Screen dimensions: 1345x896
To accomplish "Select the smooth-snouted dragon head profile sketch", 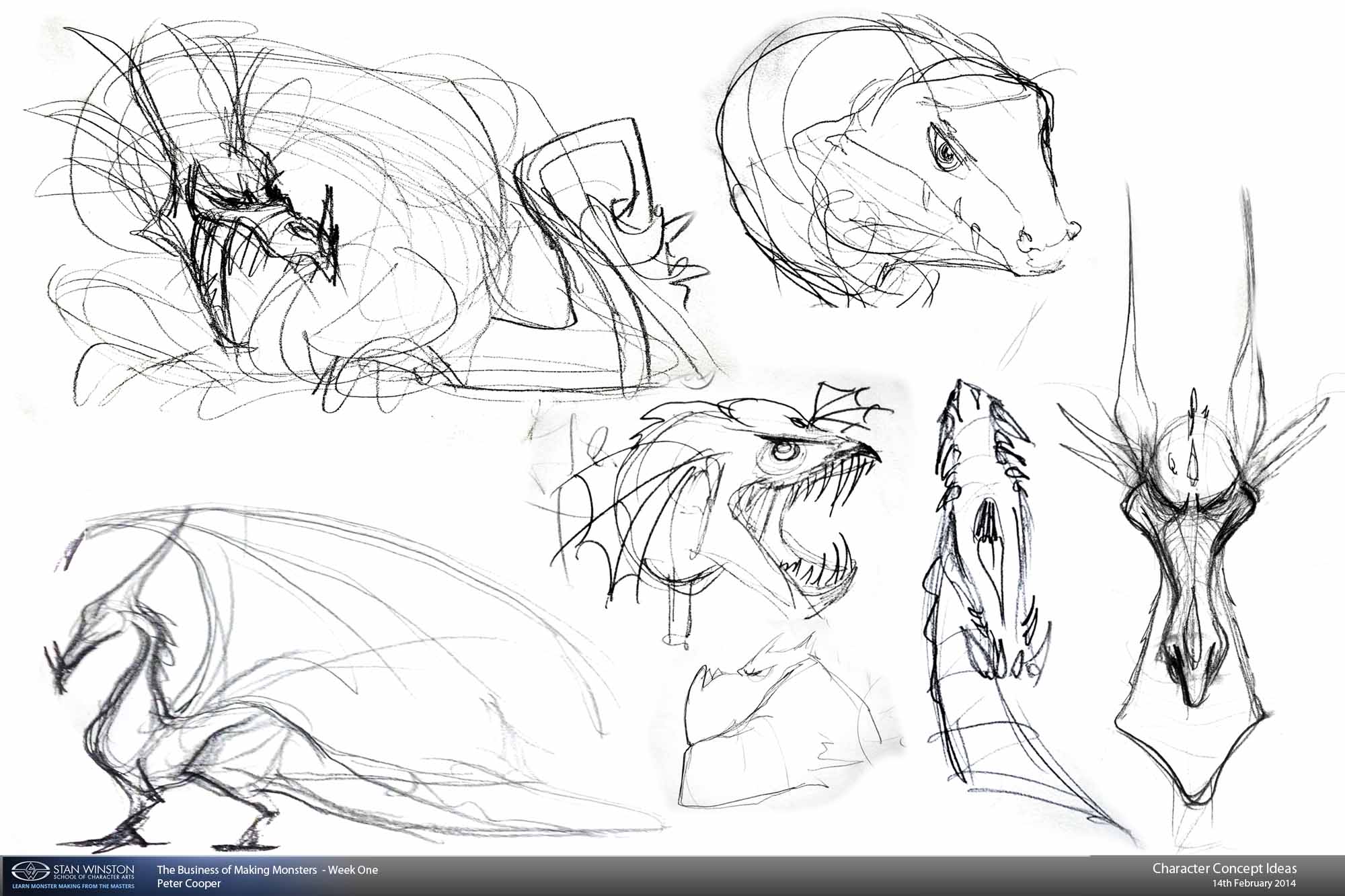I will tap(901, 168).
